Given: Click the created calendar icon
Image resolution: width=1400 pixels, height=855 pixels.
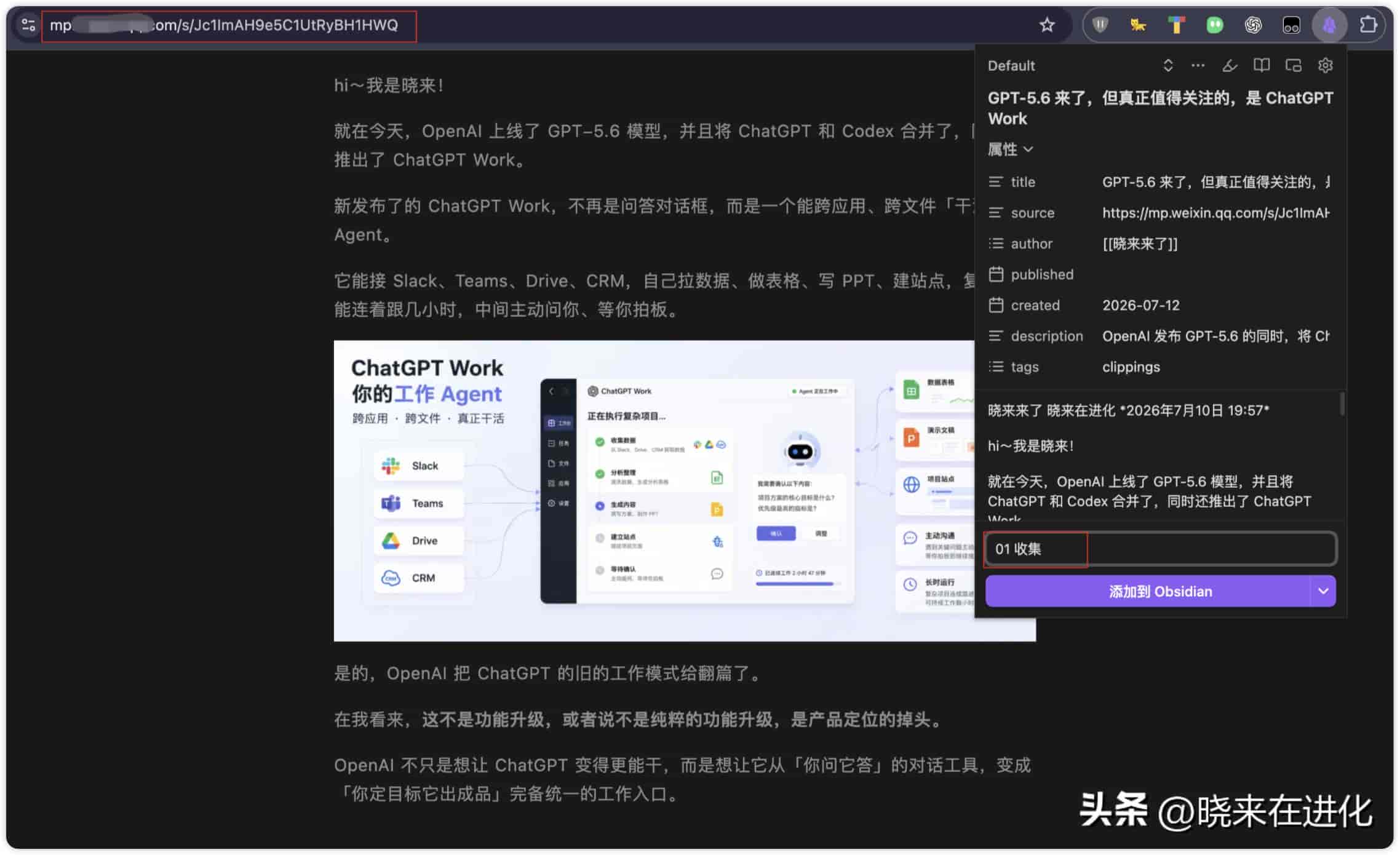Looking at the screenshot, I should click(996, 305).
